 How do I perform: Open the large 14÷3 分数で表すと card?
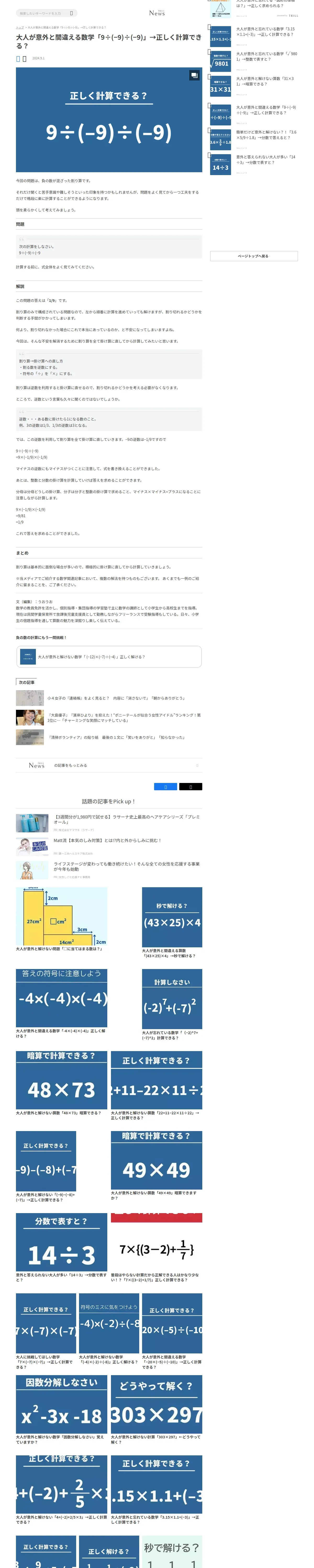(x=61, y=1248)
